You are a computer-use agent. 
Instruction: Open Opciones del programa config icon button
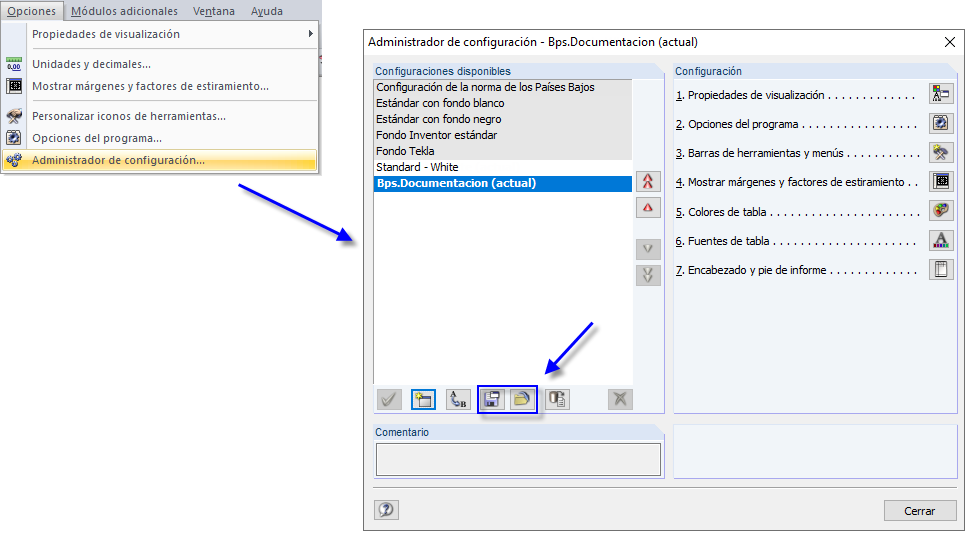pyautogui.click(x=941, y=123)
